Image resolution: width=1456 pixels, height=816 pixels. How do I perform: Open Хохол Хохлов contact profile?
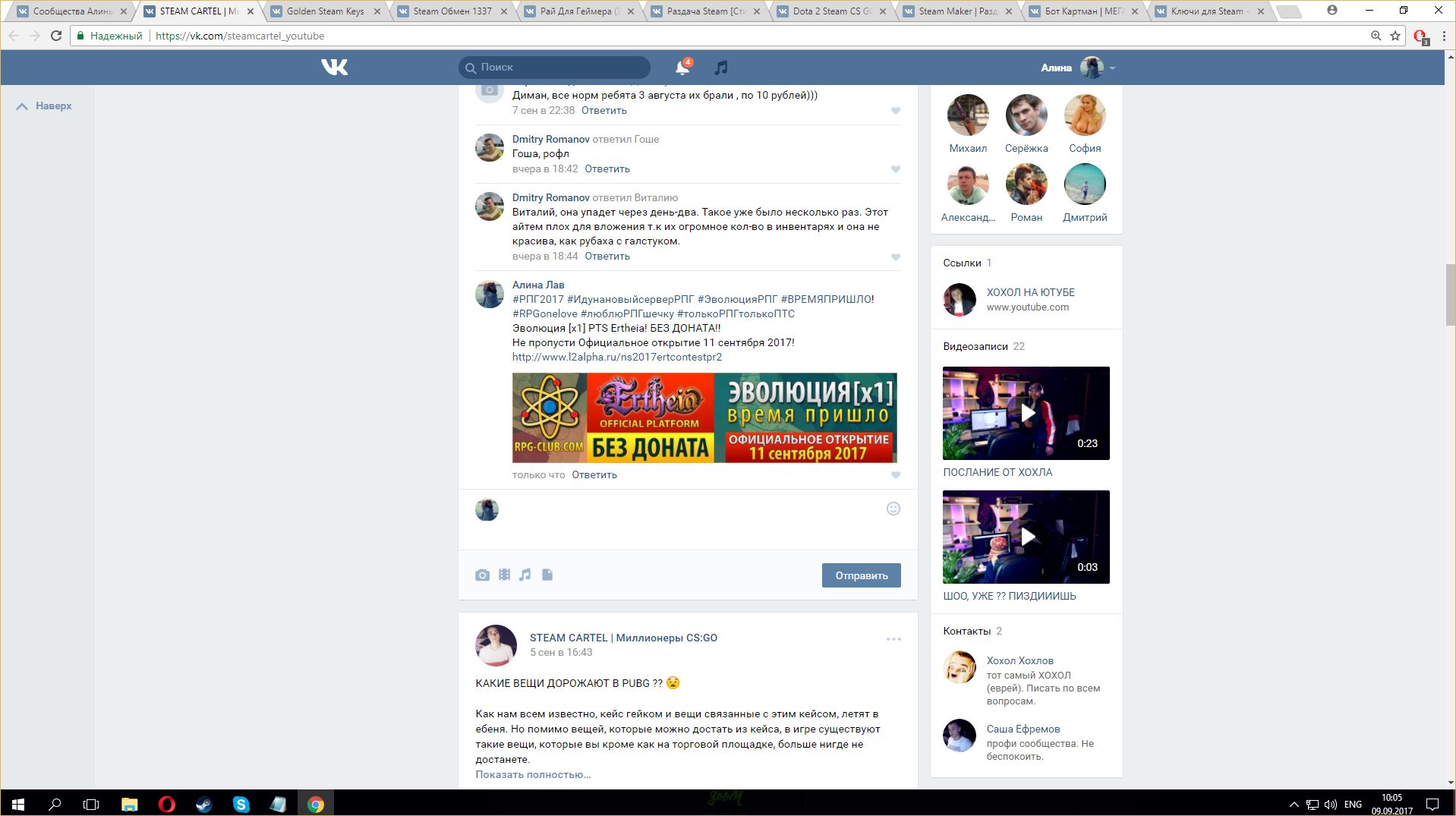pos(1020,660)
